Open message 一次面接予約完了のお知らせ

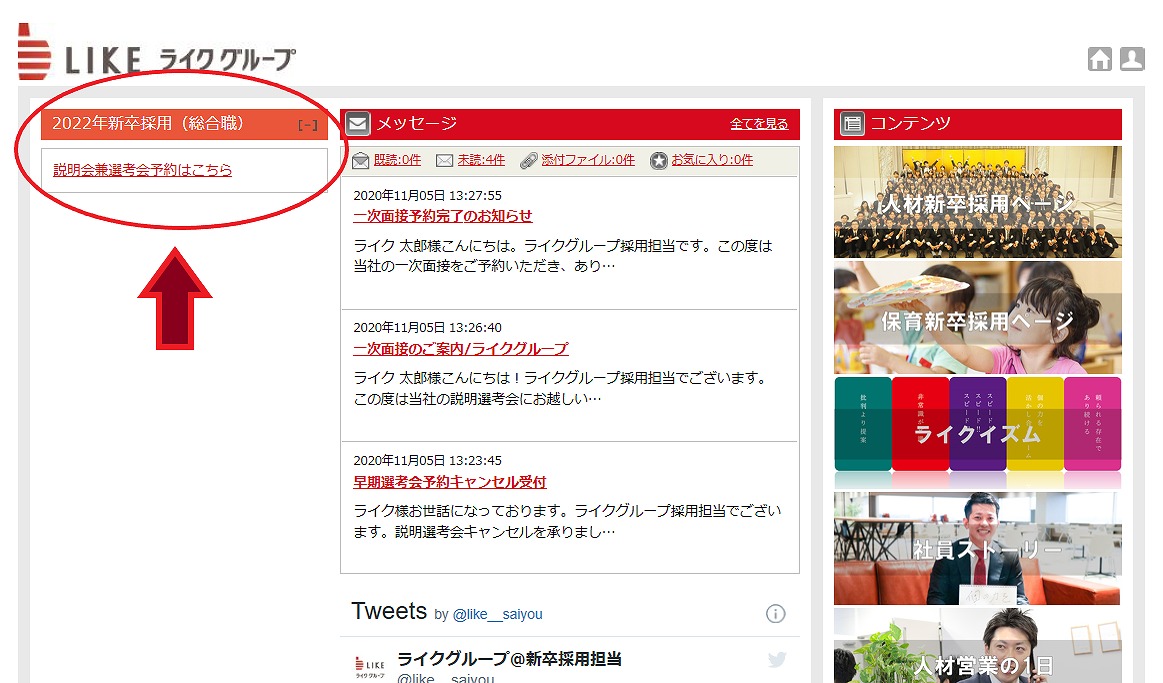pos(443,216)
